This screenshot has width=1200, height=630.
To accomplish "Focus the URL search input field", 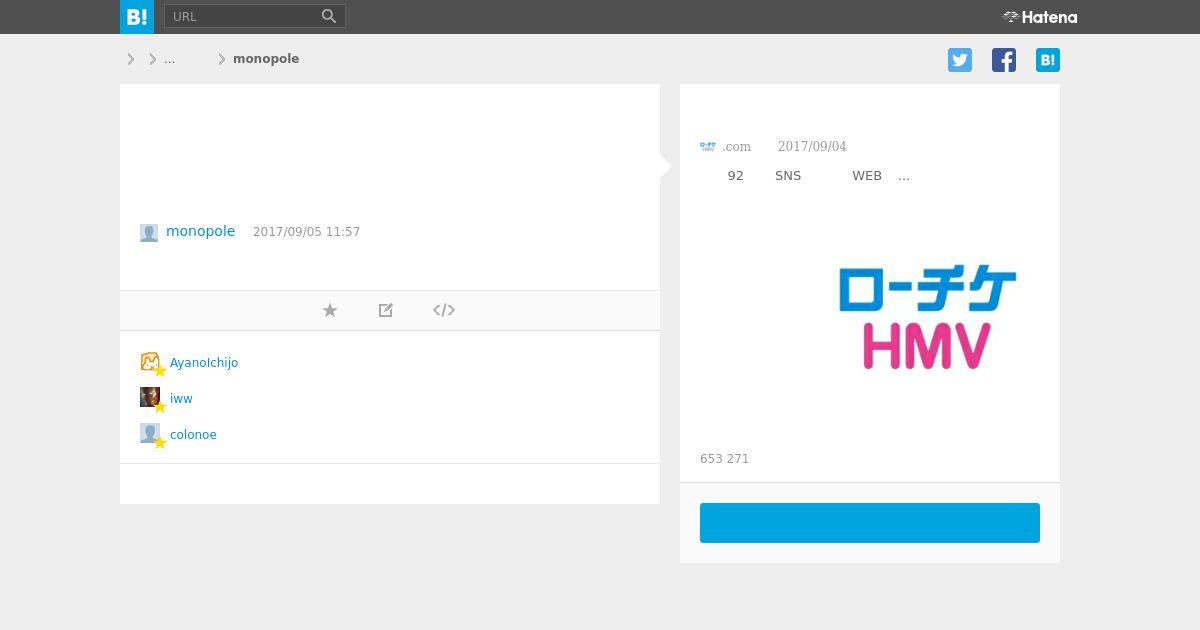I will (241, 16).
